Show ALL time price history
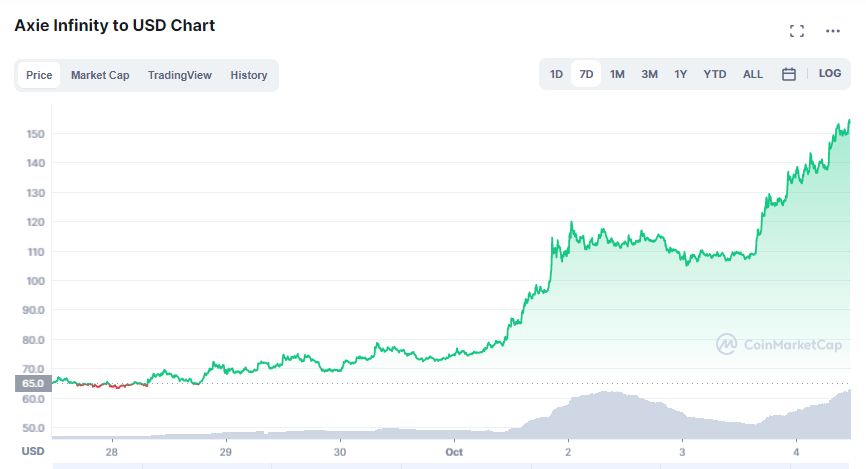The image size is (866, 469). 753,74
